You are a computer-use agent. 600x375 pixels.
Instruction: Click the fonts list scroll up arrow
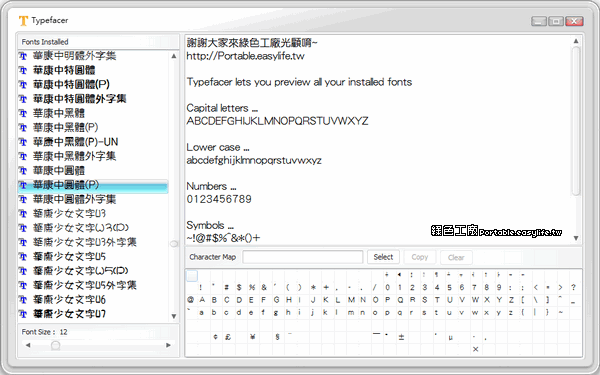click(174, 56)
